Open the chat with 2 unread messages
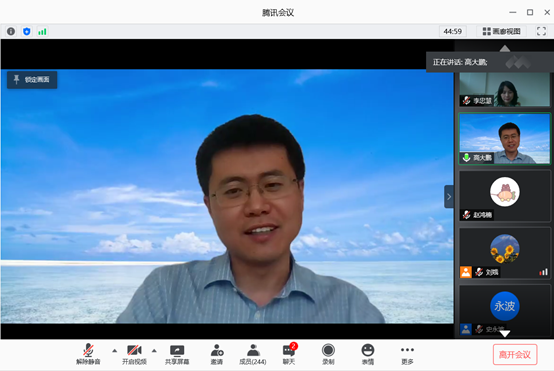Viewport: 554px width, 371px height. pyautogui.click(x=289, y=354)
